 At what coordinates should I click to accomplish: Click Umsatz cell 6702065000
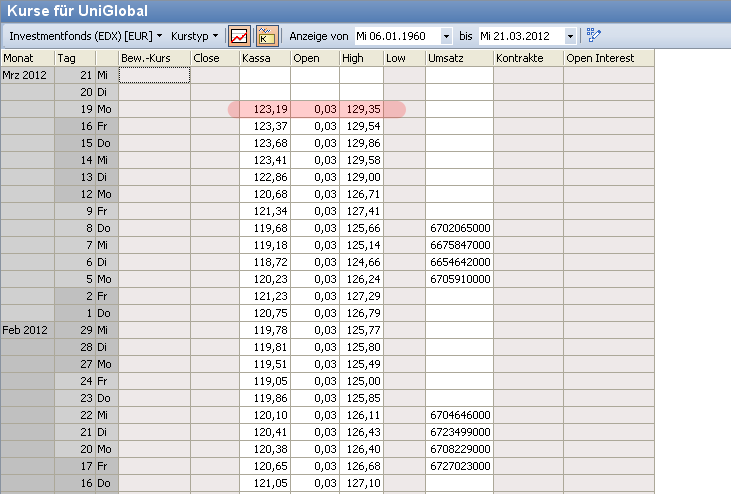pos(457,228)
